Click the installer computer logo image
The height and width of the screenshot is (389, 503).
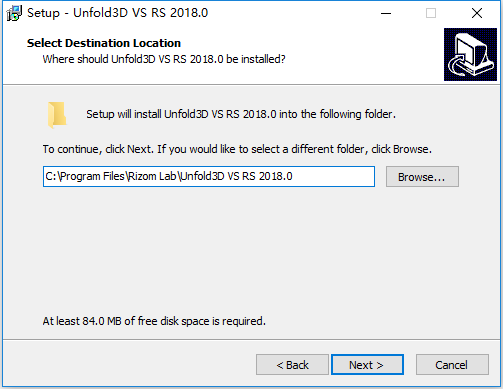(x=470, y=54)
